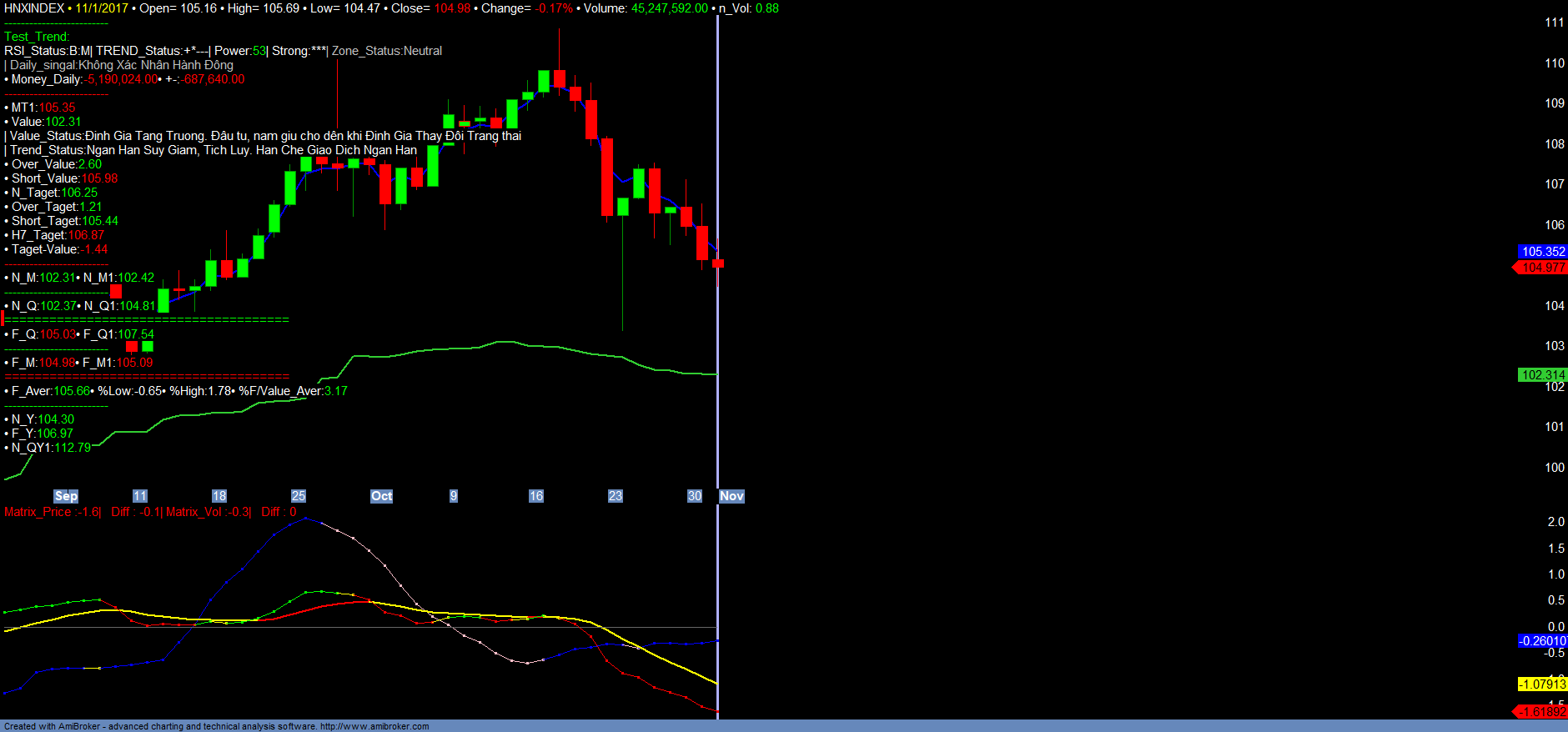Click the Matrix_Price label in lower pane
Viewport: 1568px width, 732px height.
click(38, 512)
